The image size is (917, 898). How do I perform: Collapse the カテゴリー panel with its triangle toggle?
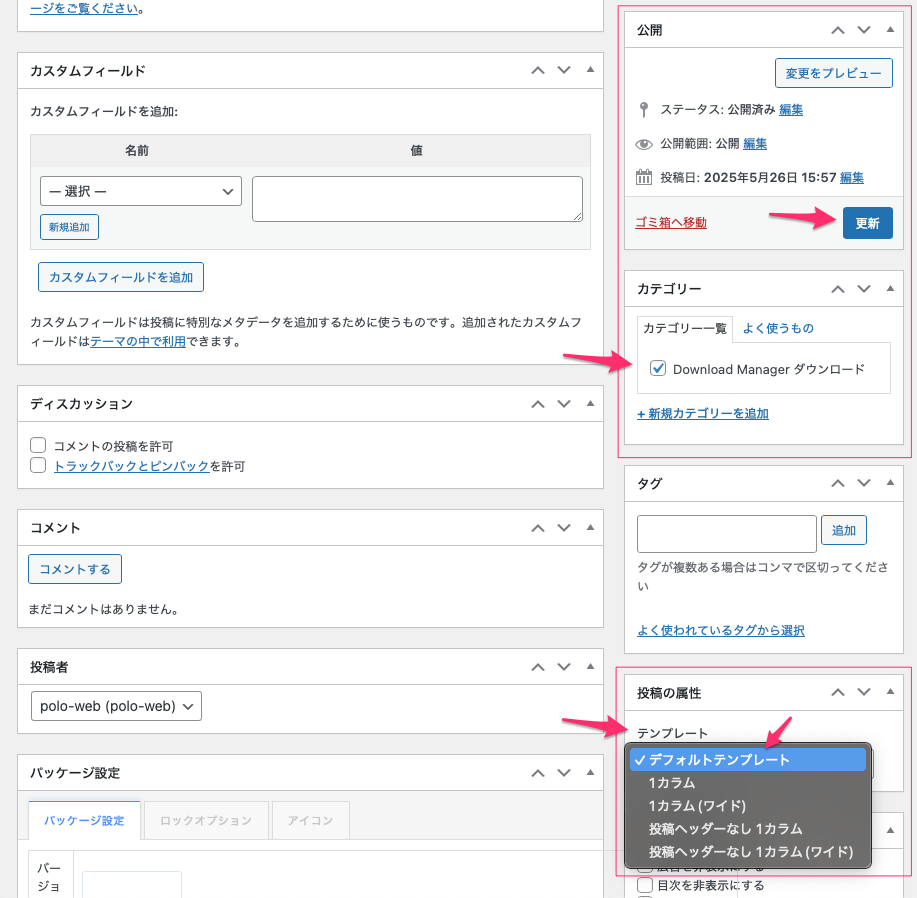[890, 288]
